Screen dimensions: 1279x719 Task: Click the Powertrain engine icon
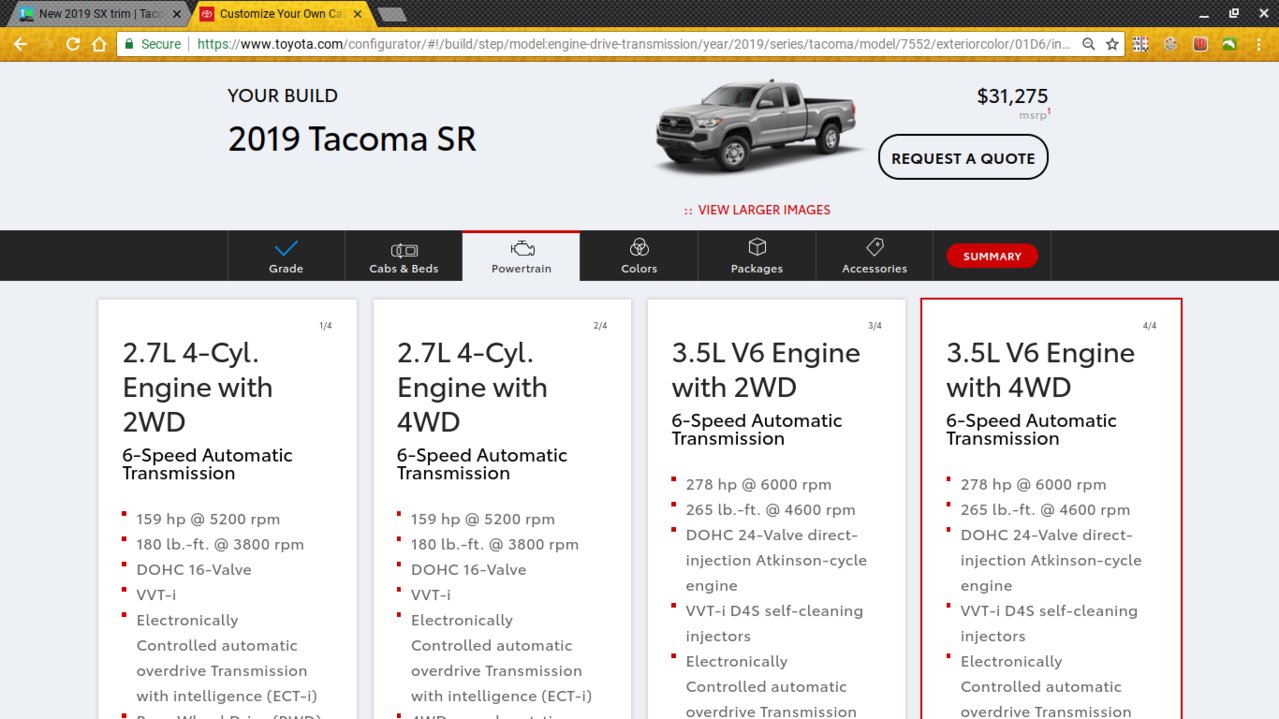pyautogui.click(x=521, y=248)
